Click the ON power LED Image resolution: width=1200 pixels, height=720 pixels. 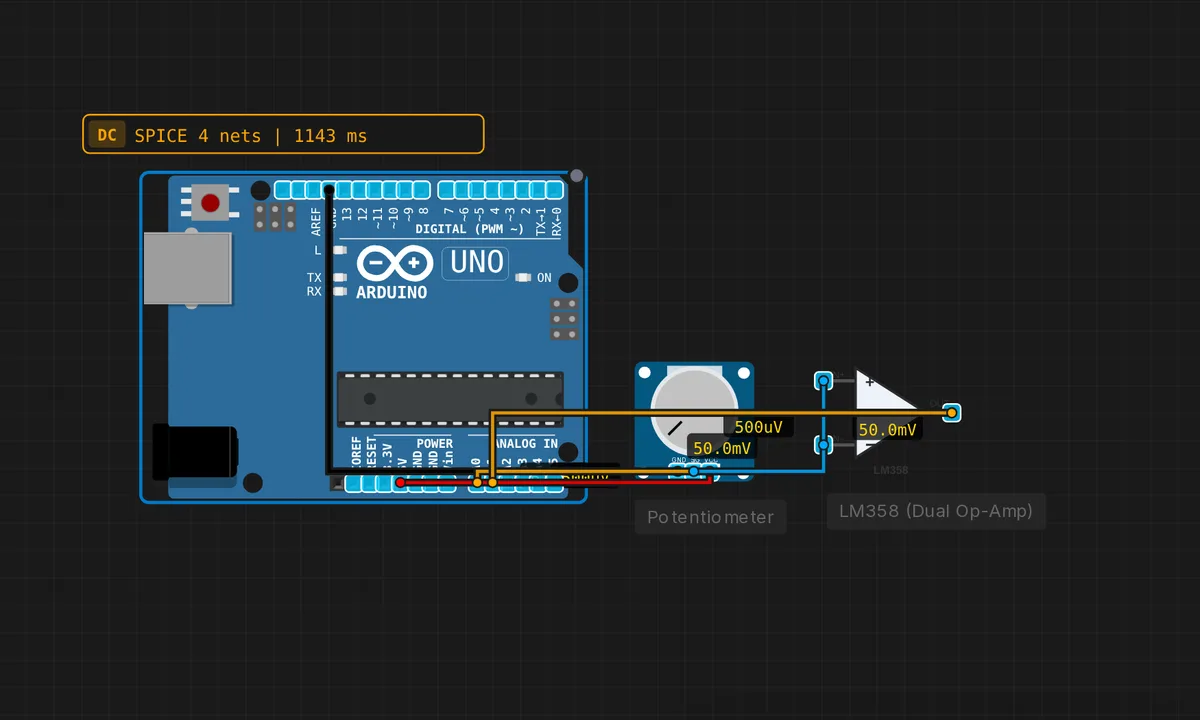[x=524, y=278]
